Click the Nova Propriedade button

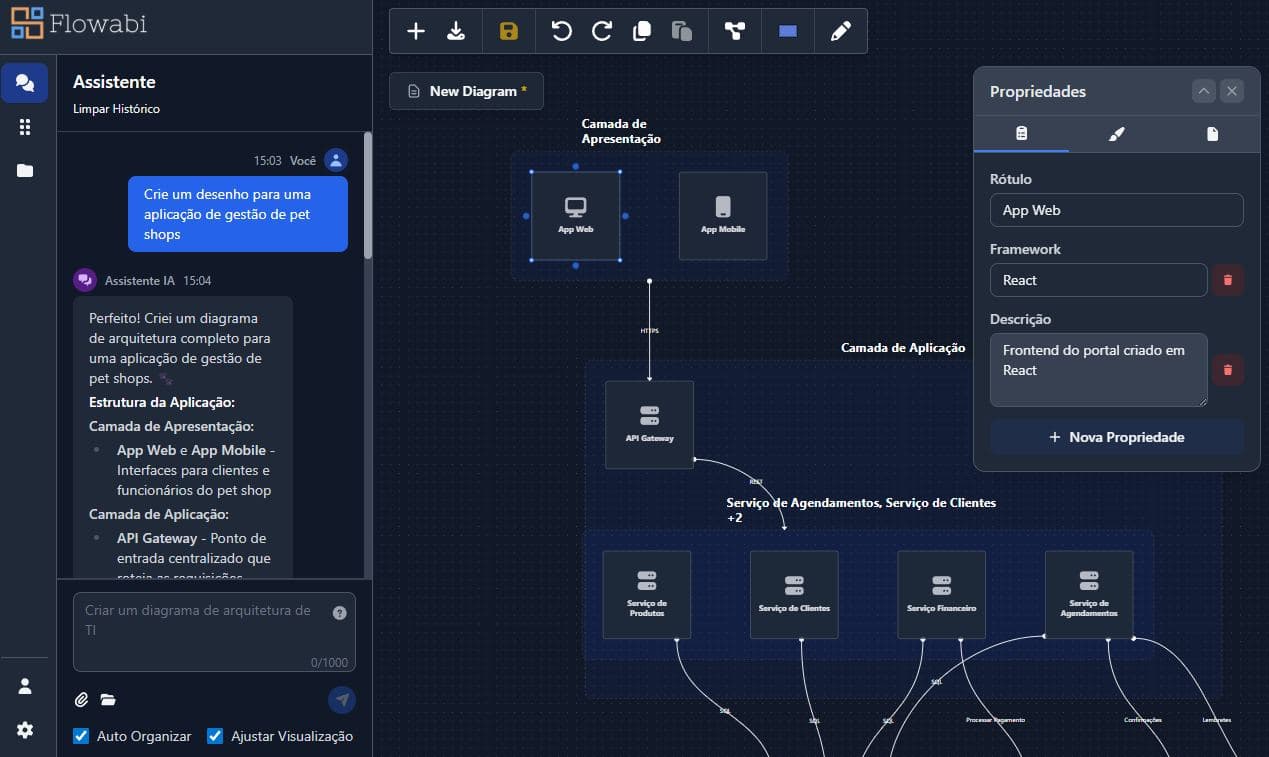1116,437
